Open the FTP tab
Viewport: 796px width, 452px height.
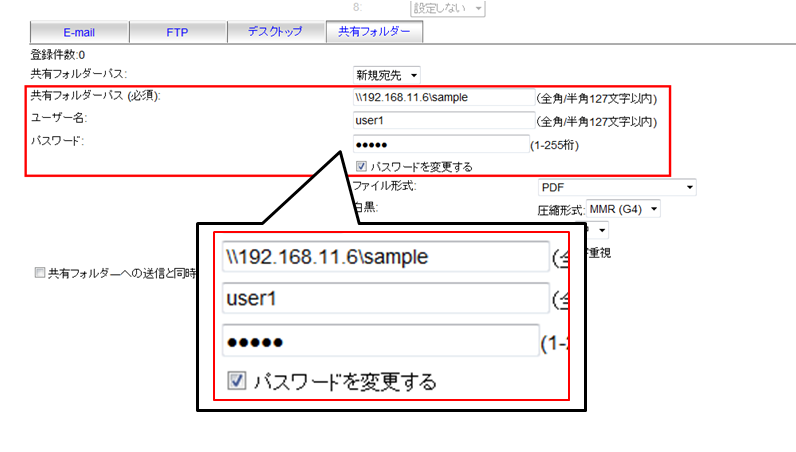click(x=176, y=32)
